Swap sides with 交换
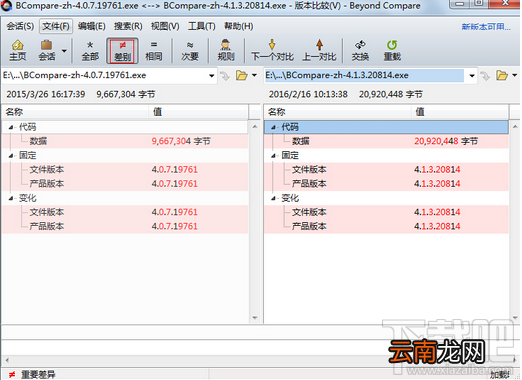The height and width of the screenshot is (380, 522). [x=360, y=50]
